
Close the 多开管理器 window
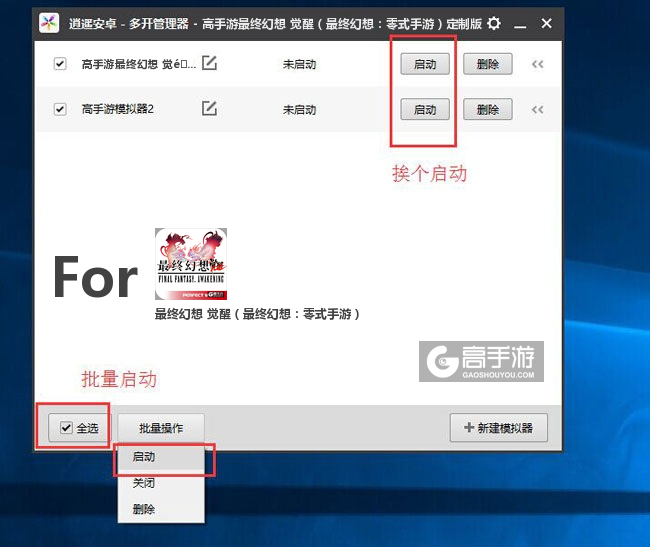546,23
